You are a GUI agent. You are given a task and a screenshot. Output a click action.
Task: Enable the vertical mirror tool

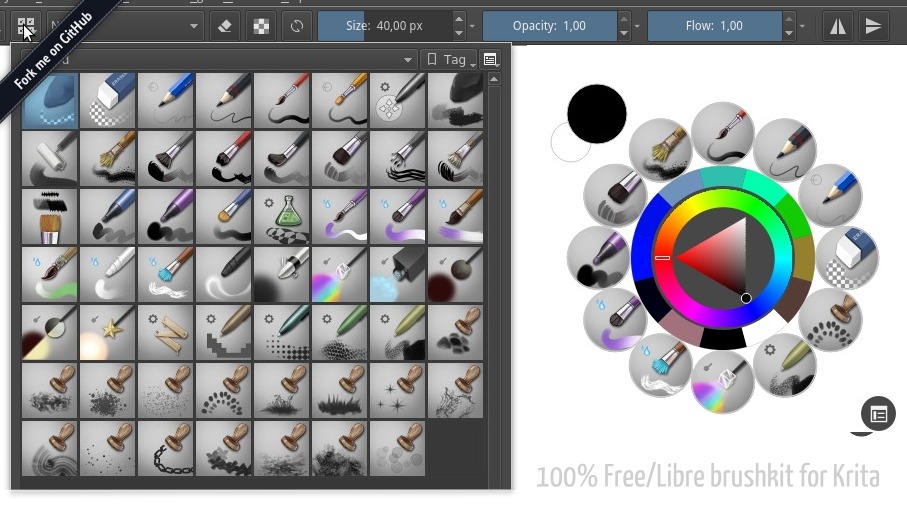(873, 26)
